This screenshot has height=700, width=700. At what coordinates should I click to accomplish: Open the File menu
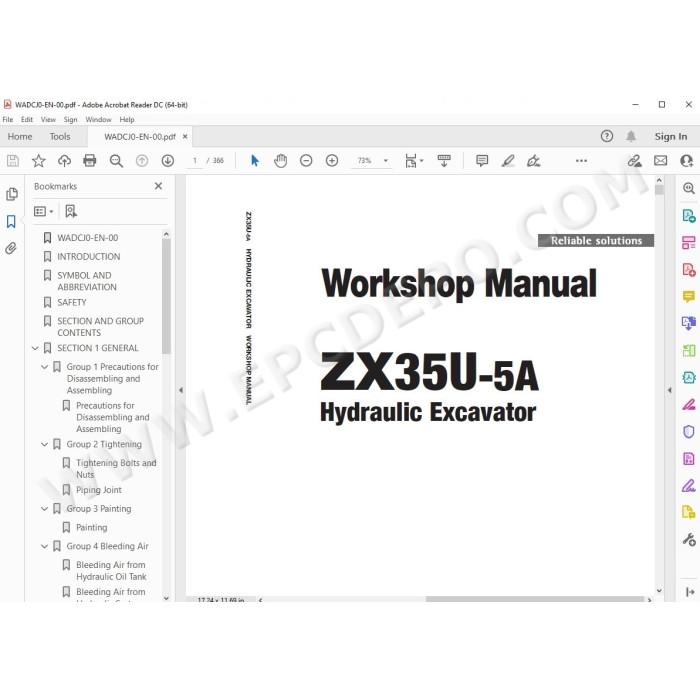coord(8,120)
